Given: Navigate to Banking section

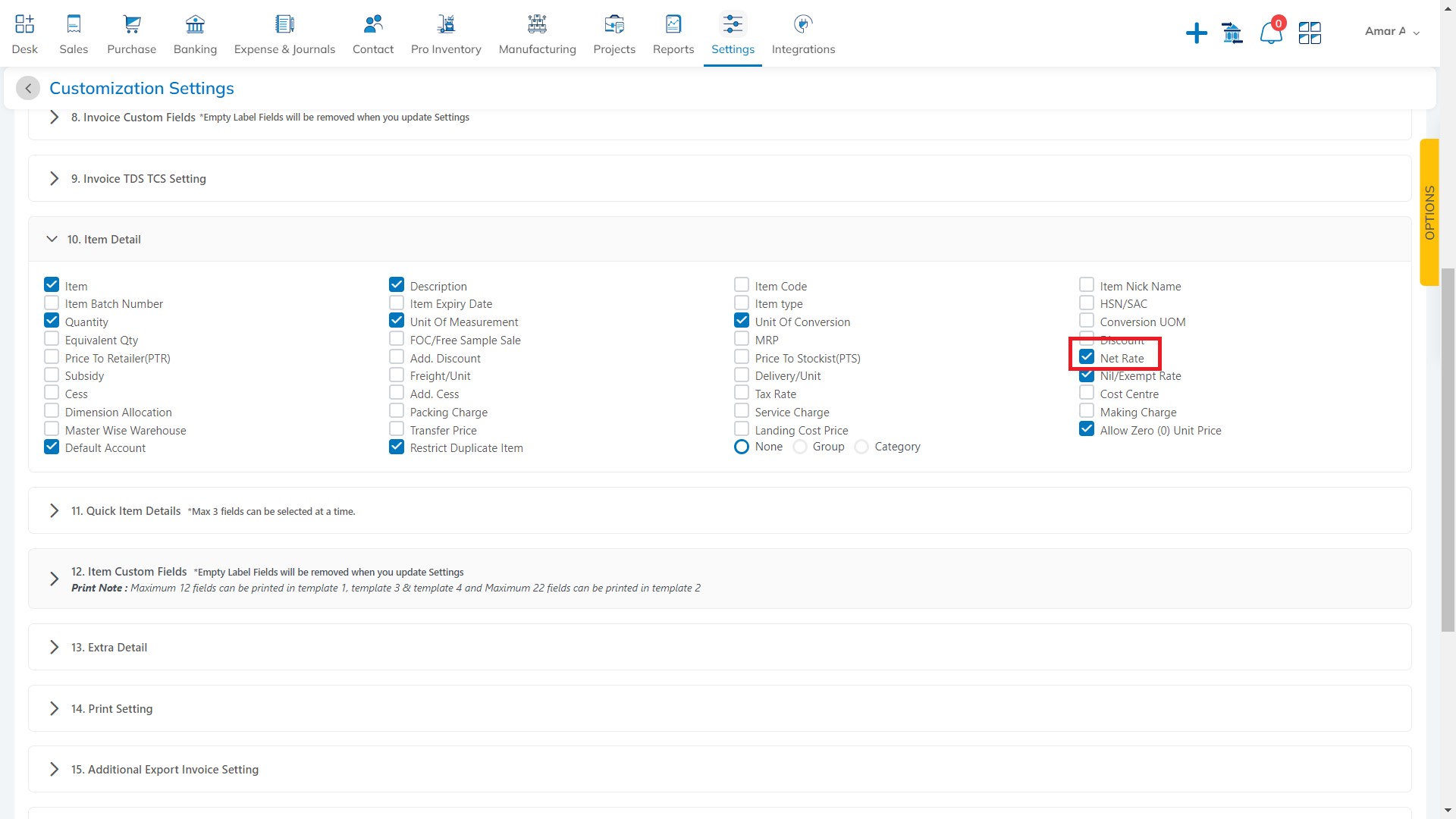Looking at the screenshot, I should click(x=194, y=33).
